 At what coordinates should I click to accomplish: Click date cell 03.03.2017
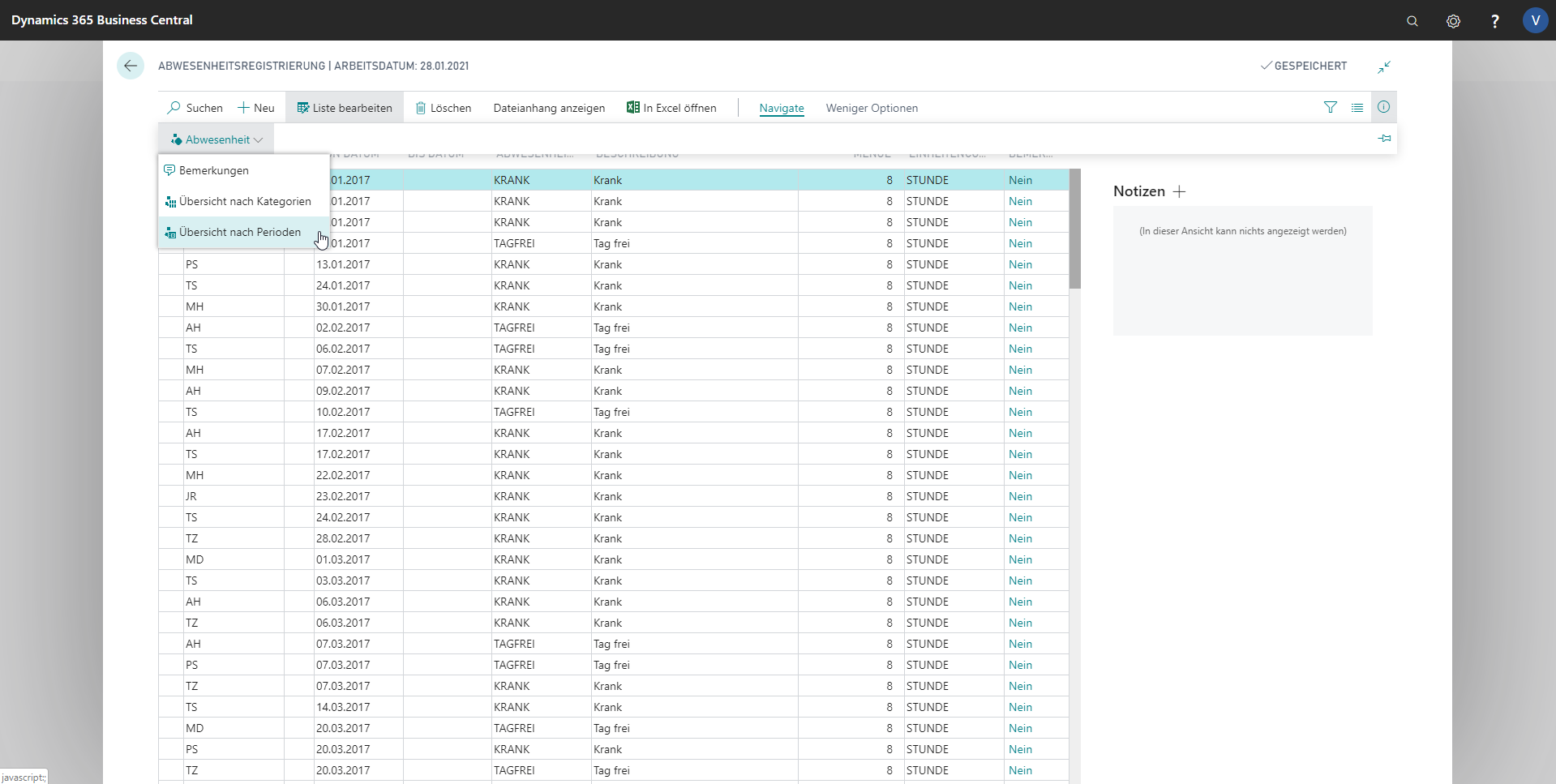tap(358, 581)
